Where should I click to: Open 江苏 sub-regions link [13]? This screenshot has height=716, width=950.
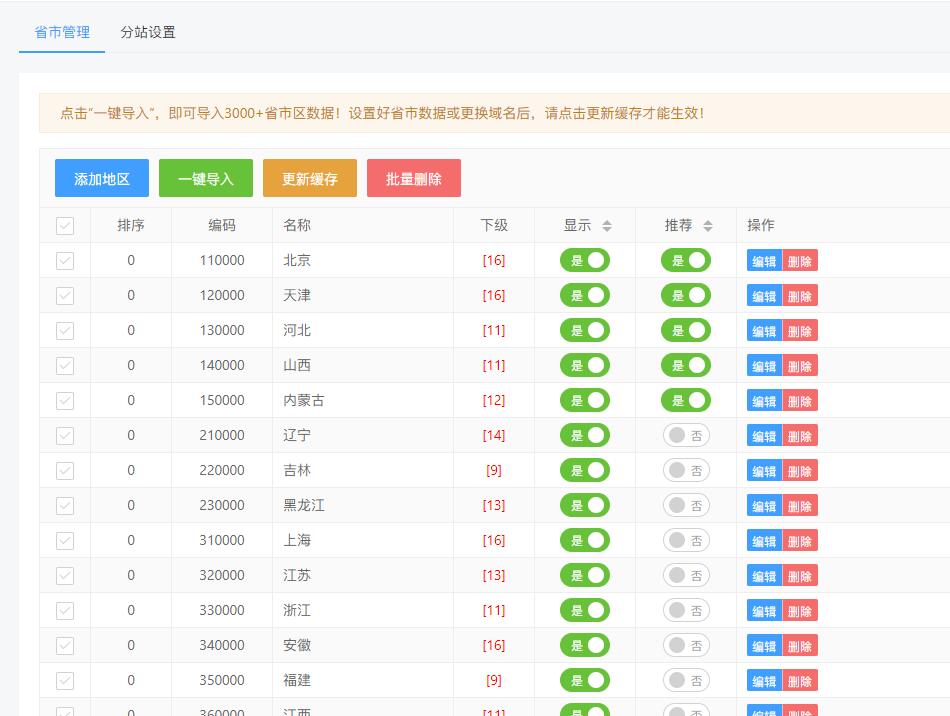coord(494,575)
